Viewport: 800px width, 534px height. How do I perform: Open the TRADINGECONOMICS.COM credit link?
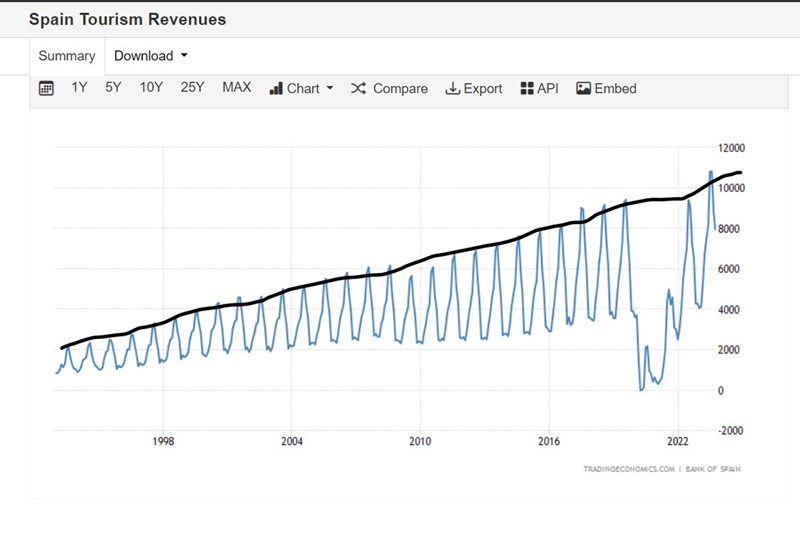point(628,468)
